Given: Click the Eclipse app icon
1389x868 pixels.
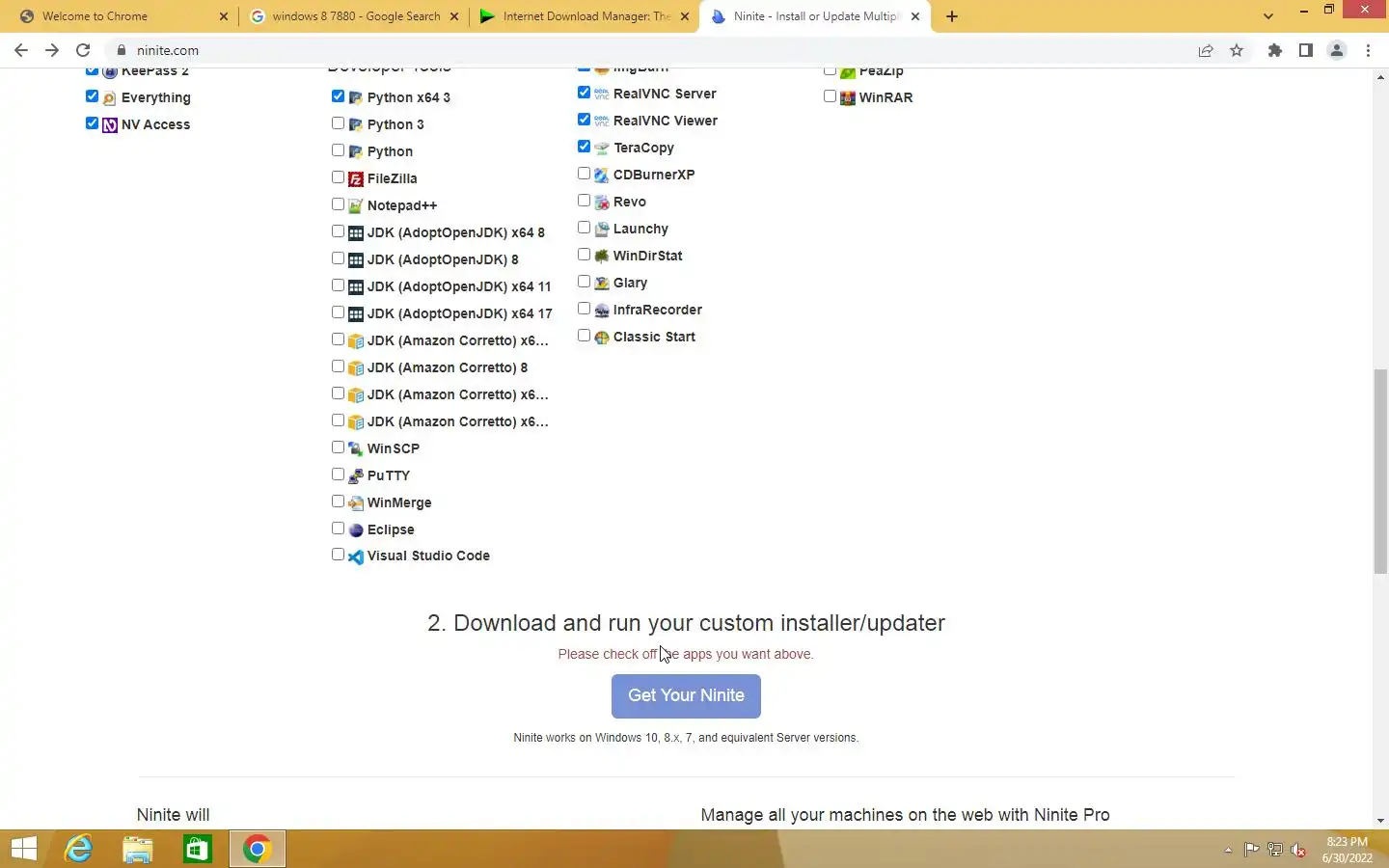Looking at the screenshot, I should pyautogui.click(x=356, y=529).
